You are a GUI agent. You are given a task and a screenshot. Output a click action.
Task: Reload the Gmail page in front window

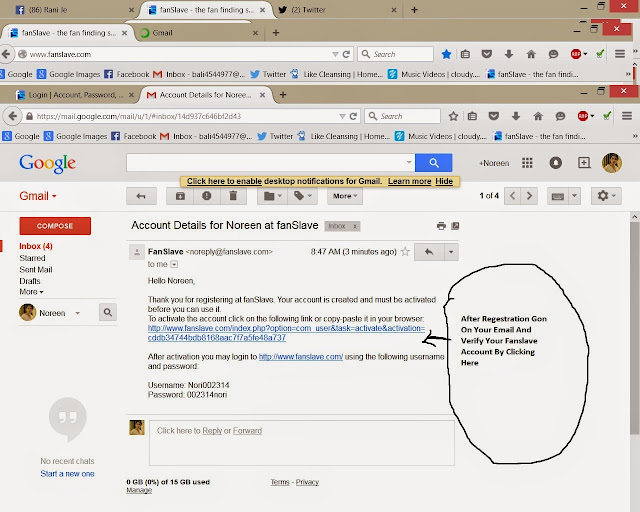point(353,116)
